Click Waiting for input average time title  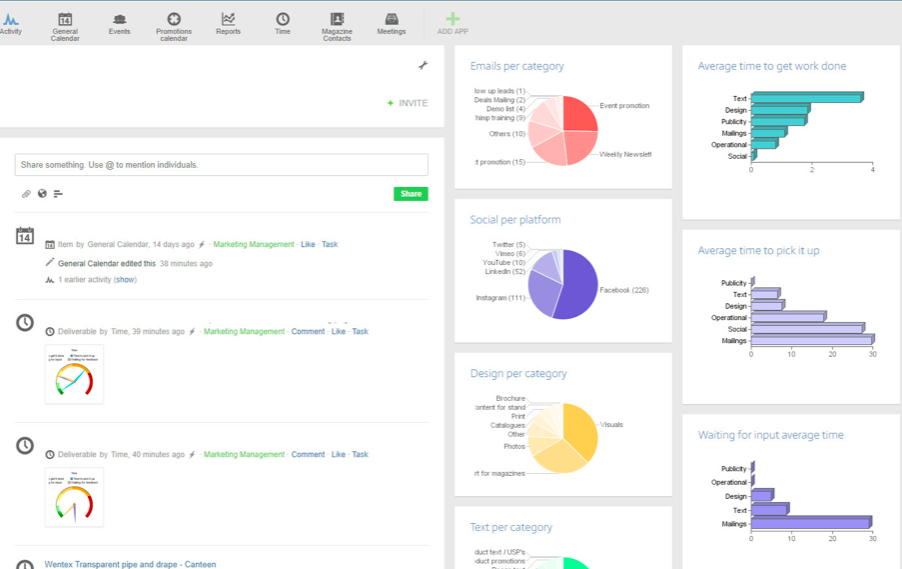pos(770,435)
